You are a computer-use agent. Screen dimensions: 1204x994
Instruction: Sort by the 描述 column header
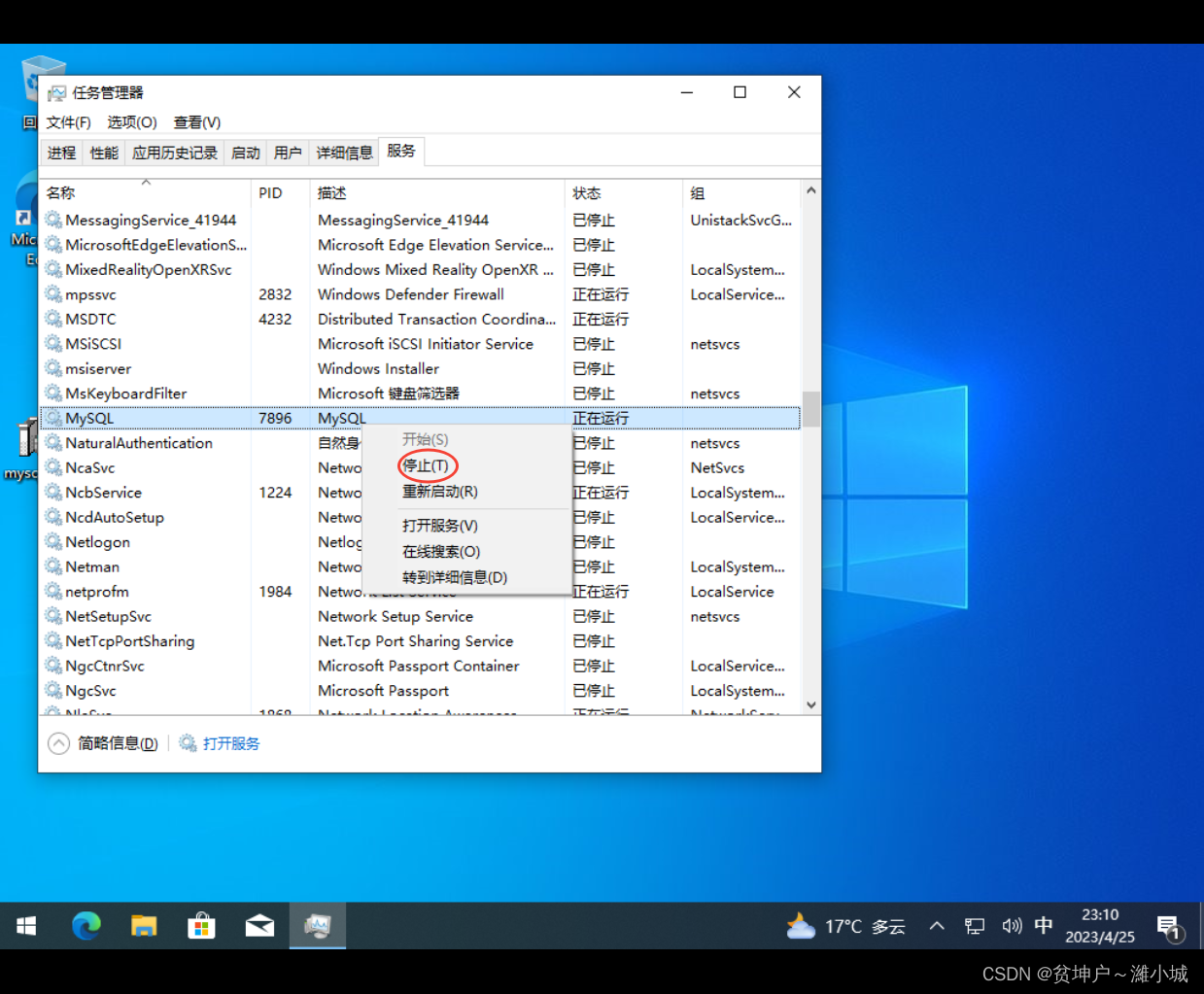(437, 192)
